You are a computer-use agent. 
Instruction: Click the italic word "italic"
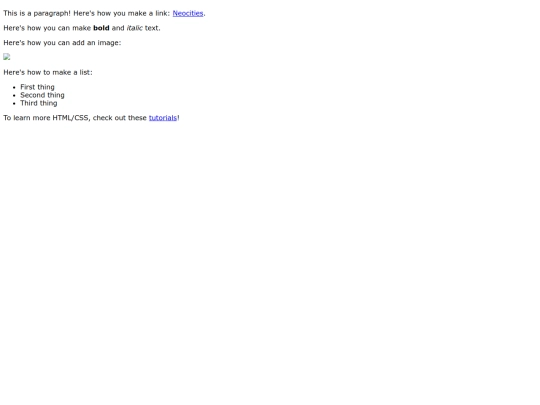coord(134,28)
